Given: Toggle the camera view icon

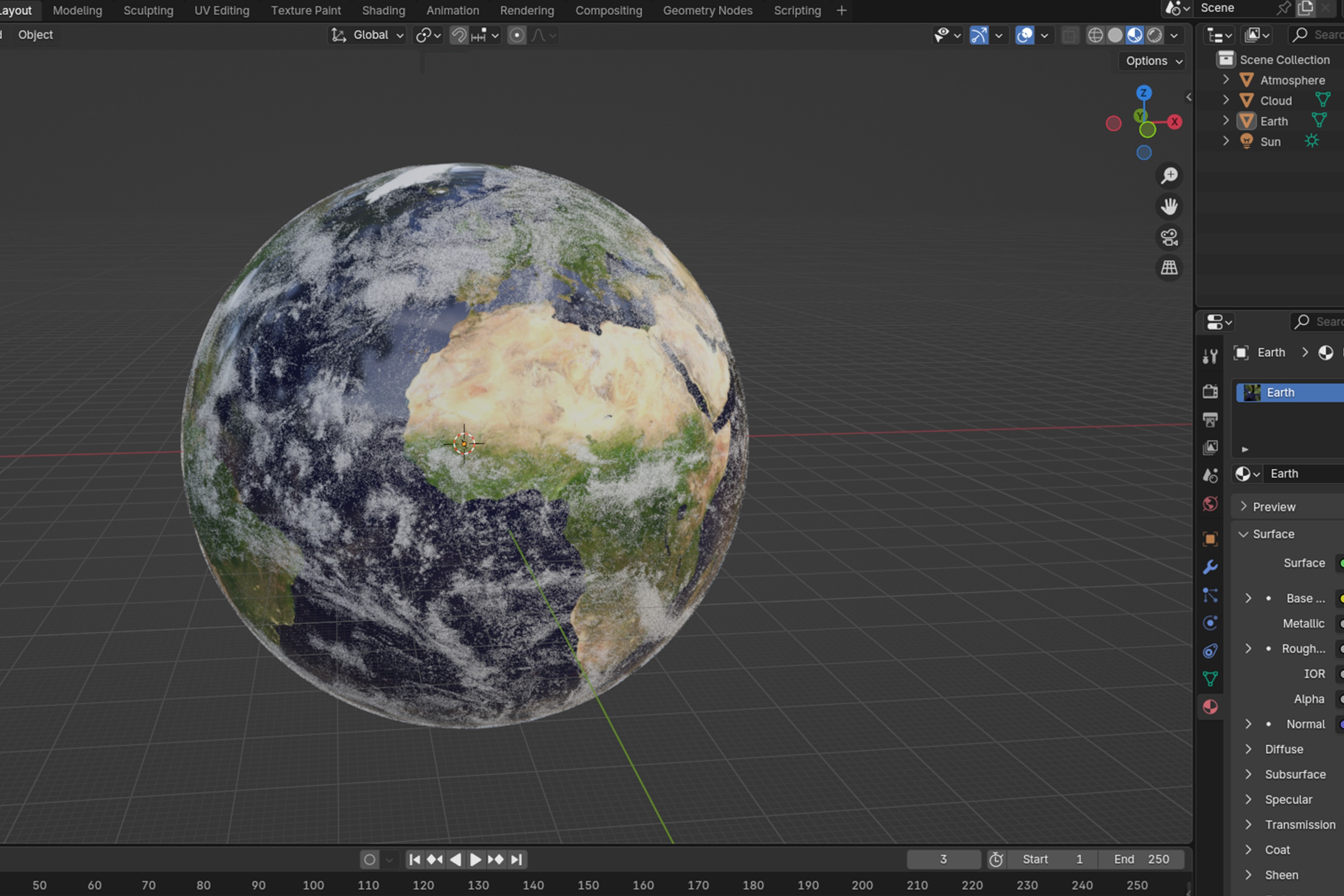Looking at the screenshot, I should point(1169,237).
